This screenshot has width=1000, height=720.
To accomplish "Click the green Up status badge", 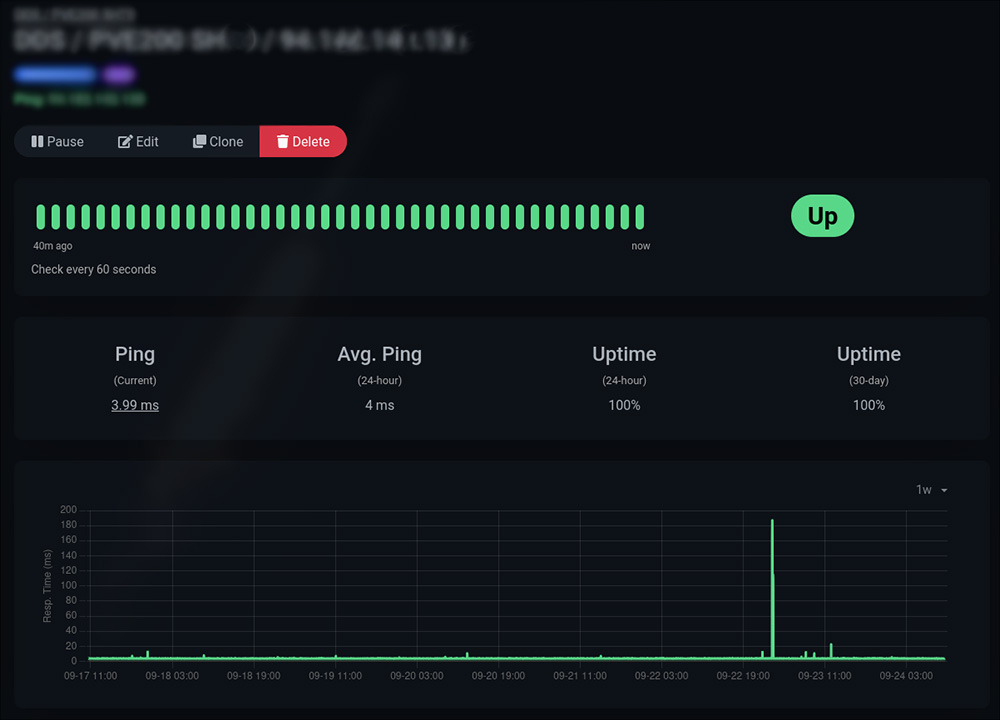I will point(822,217).
